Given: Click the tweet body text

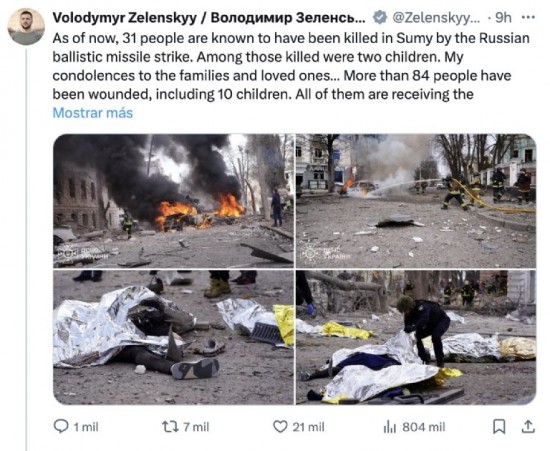Looking at the screenshot, I should pos(291,66).
